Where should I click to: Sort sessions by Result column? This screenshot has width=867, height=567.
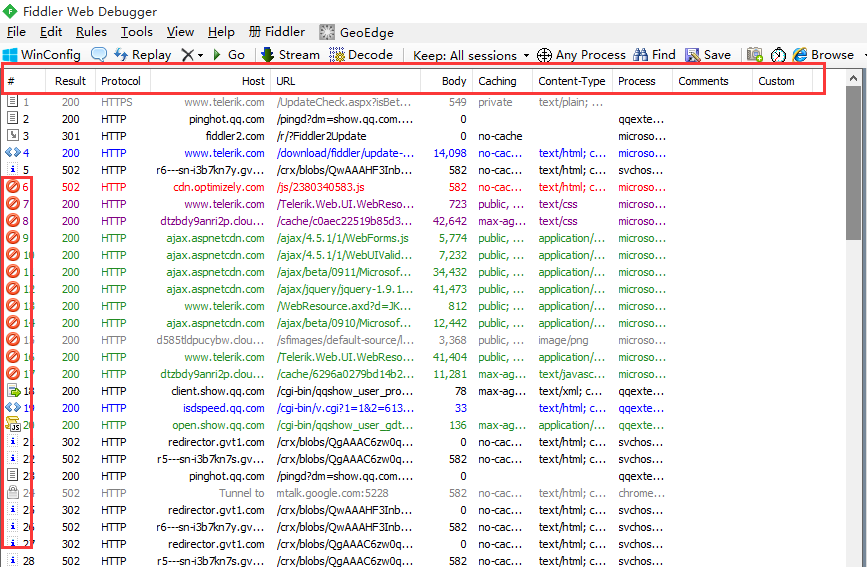click(70, 81)
